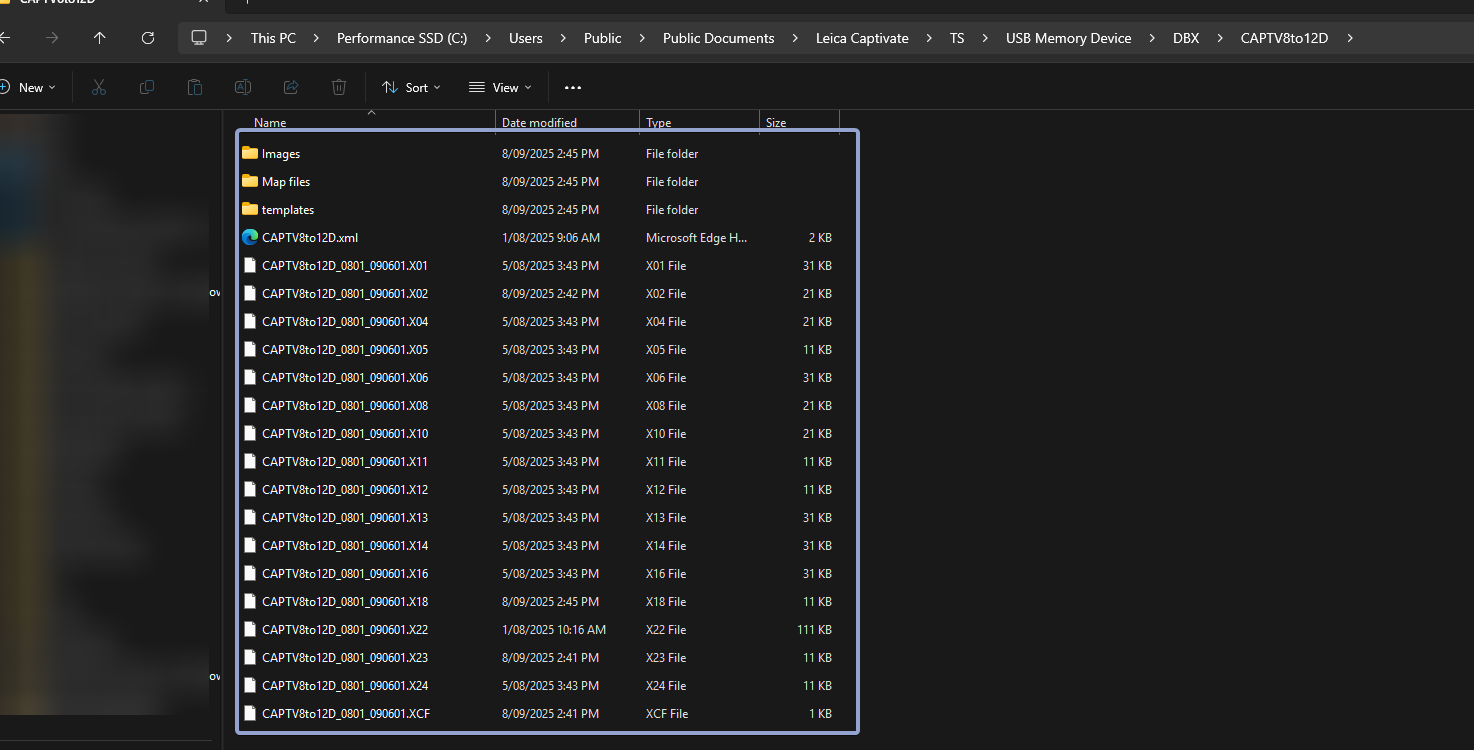This screenshot has width=1474, height=750.
Task: Click the Refresh button
Action: 148,38
